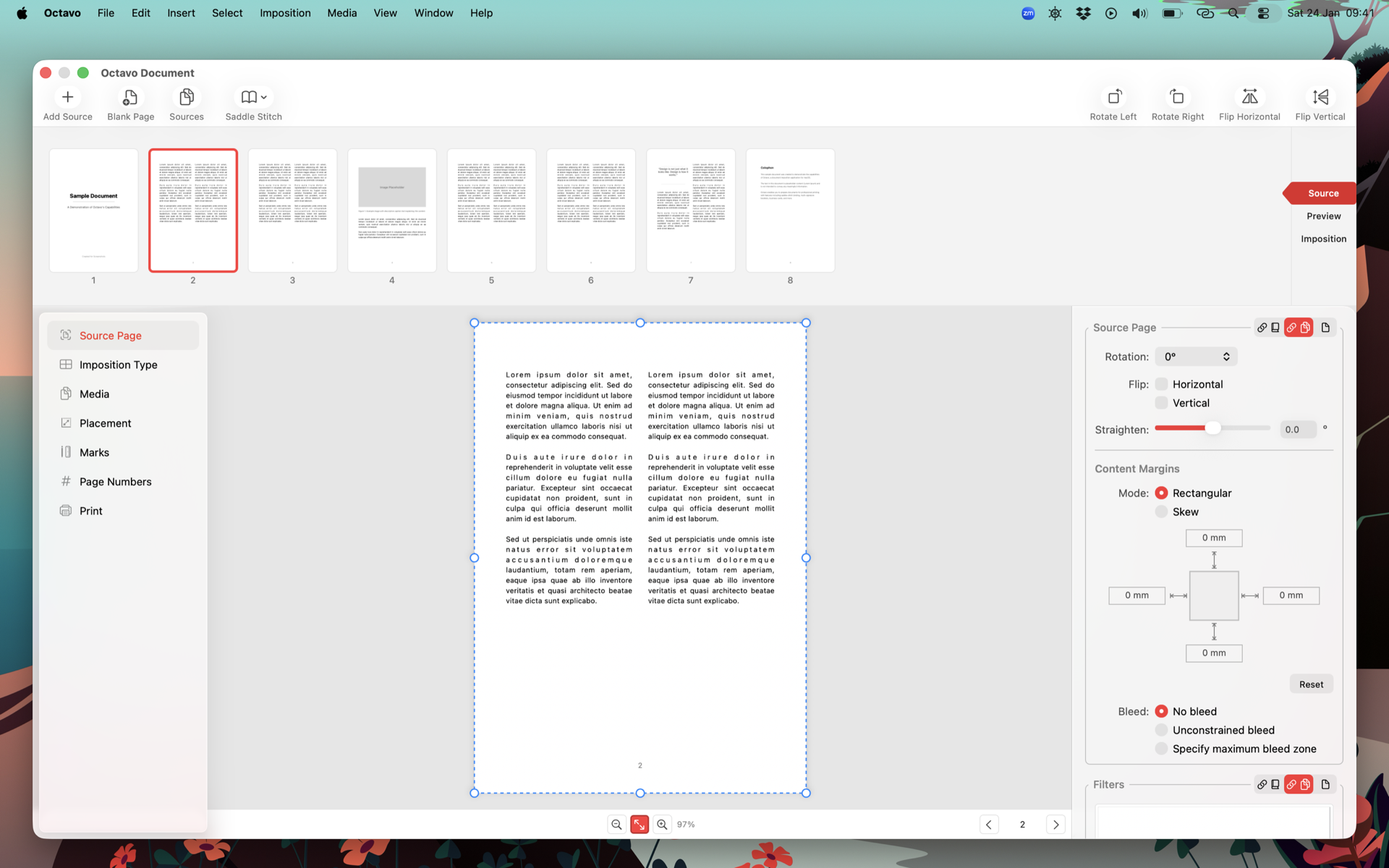Click the Straighten slider handle
Screen dimensions: 1389x868
click(1213, 428)
